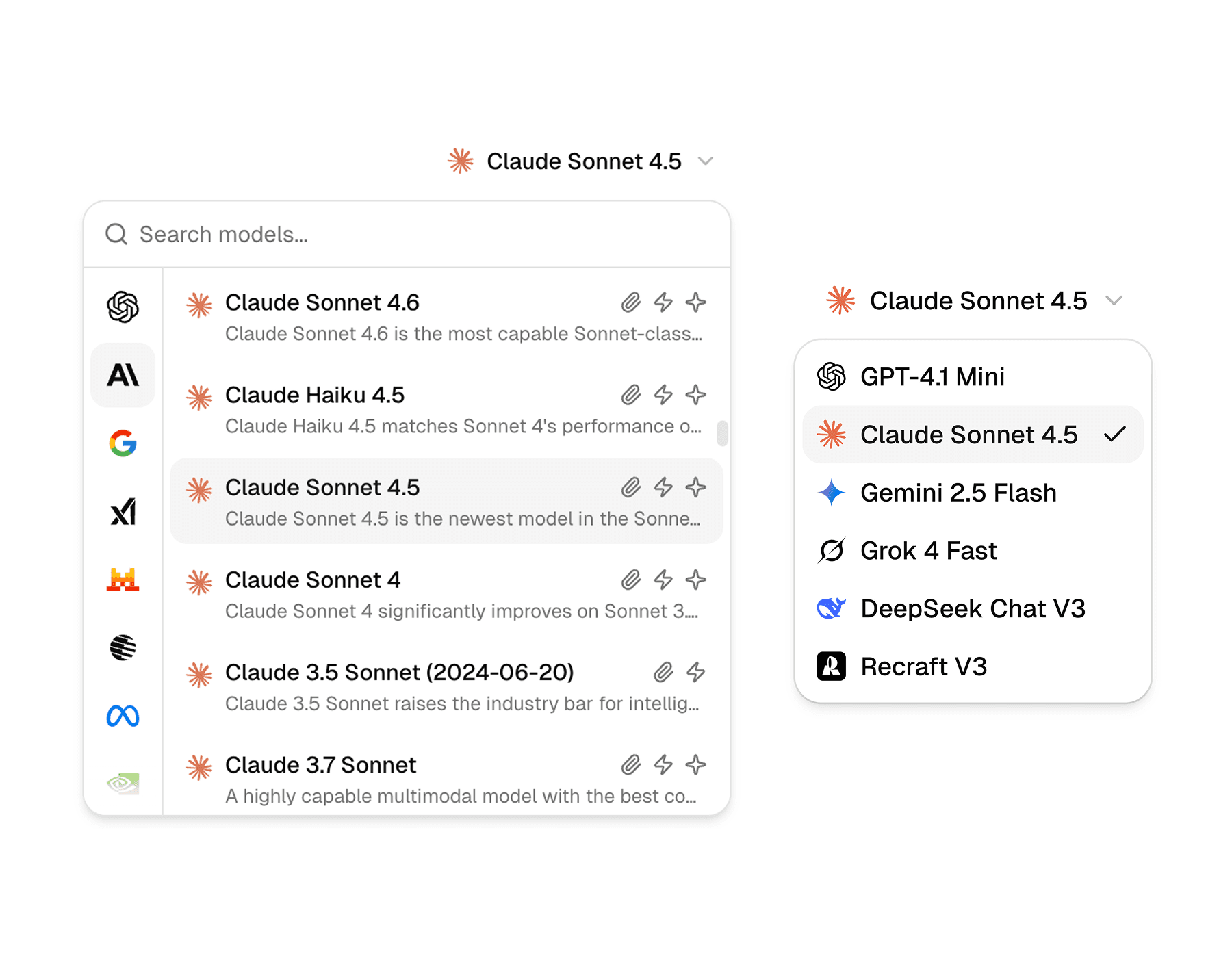Open the top Claude Sonnet 4.5 model dropdown
The width and height of the screenshot is (1232, 958).
pos(580,161)
